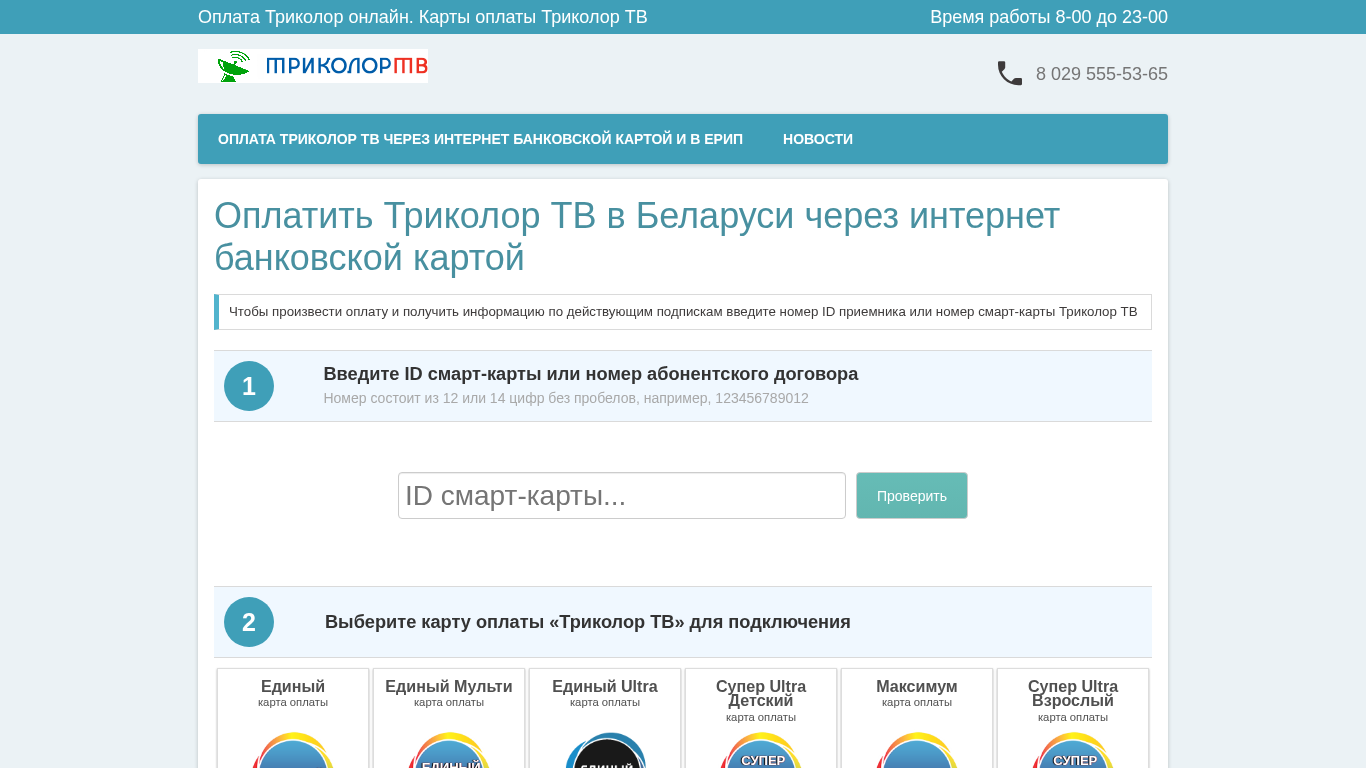Click the Проверить button
Screen dimensions: 1366x768
click(912, 496)
